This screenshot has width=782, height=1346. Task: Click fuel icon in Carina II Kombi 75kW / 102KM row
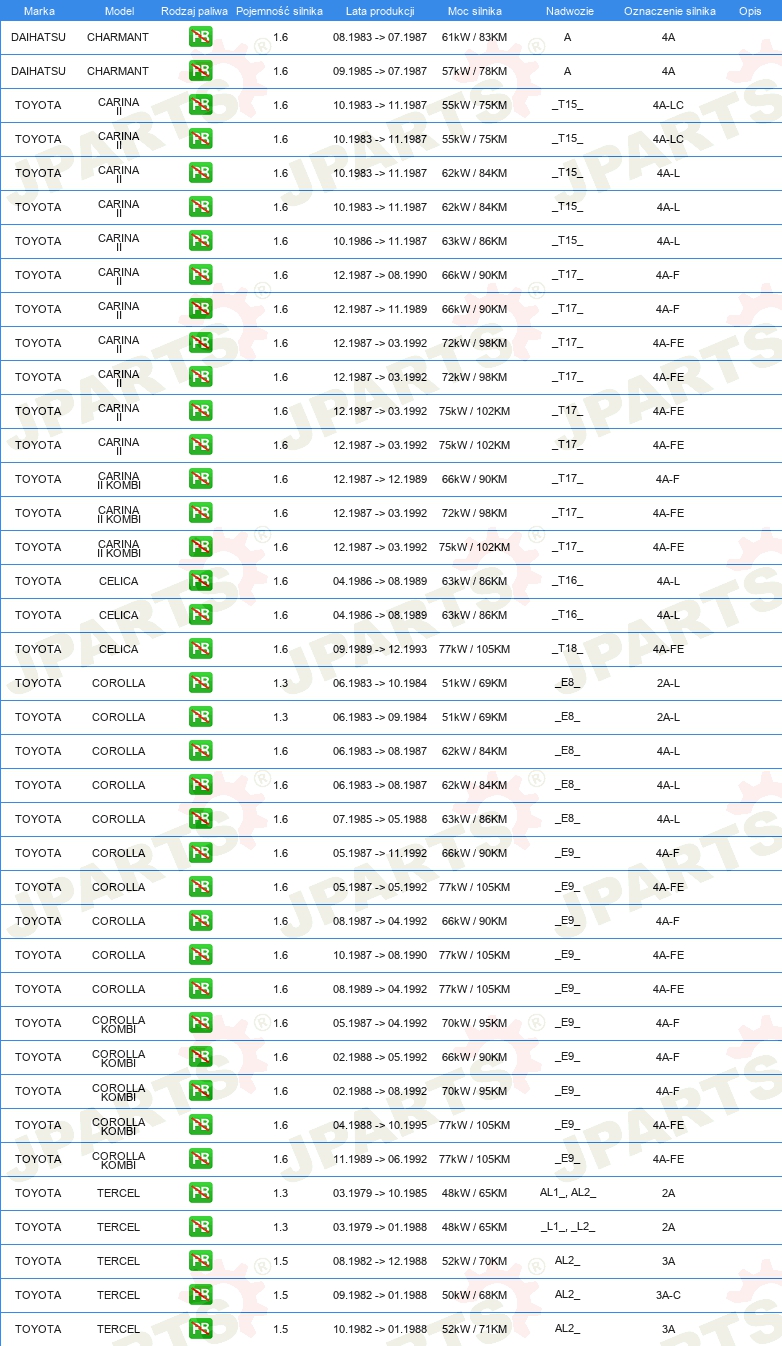(200, 547)
